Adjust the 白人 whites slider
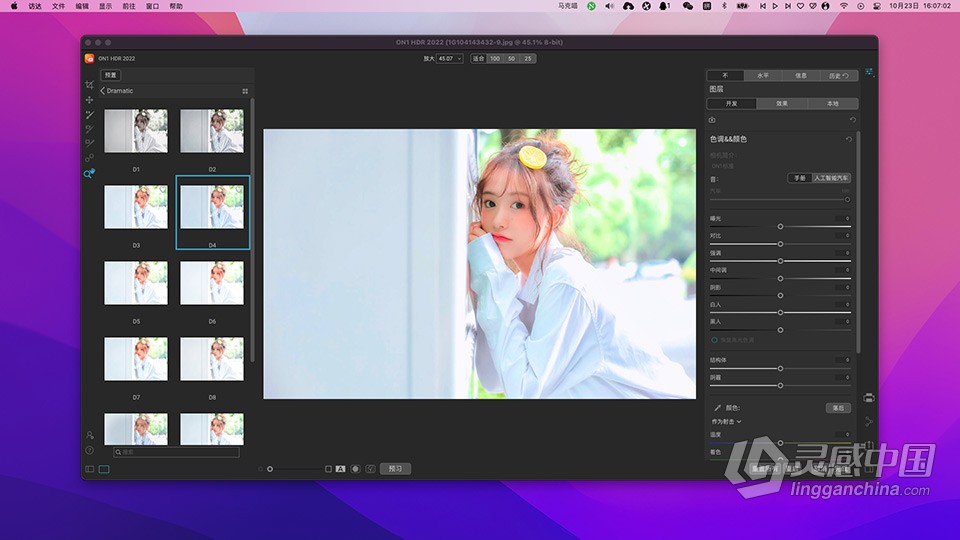The image size is (960, 540). click(x=780, y=312)
